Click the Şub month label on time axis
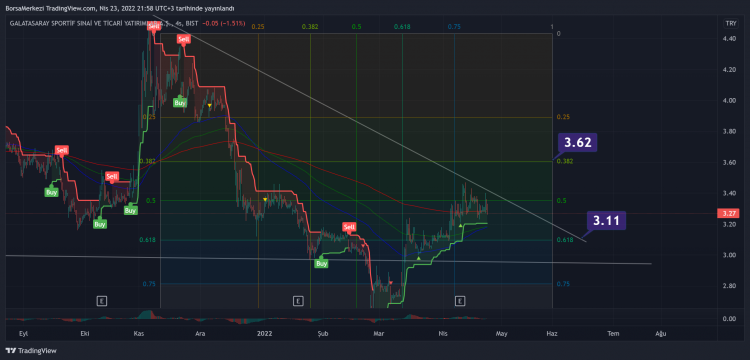The image size is (750, 360). pos(322,333)
